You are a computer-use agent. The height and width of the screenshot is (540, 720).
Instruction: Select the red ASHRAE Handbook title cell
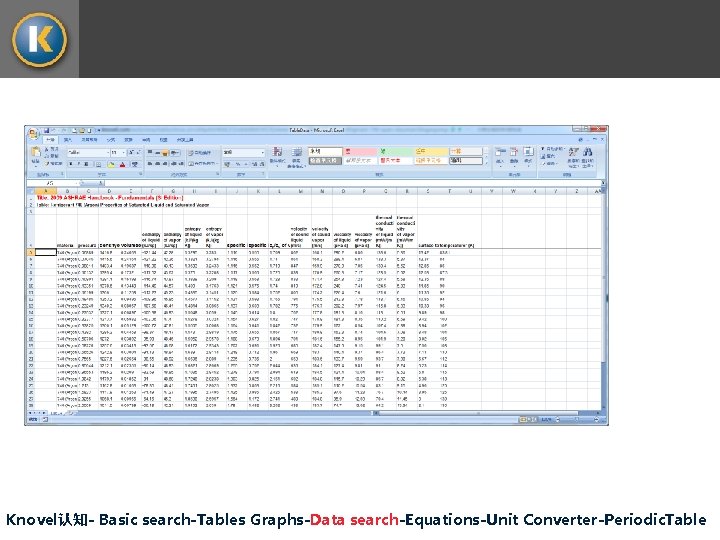point(110,197)
